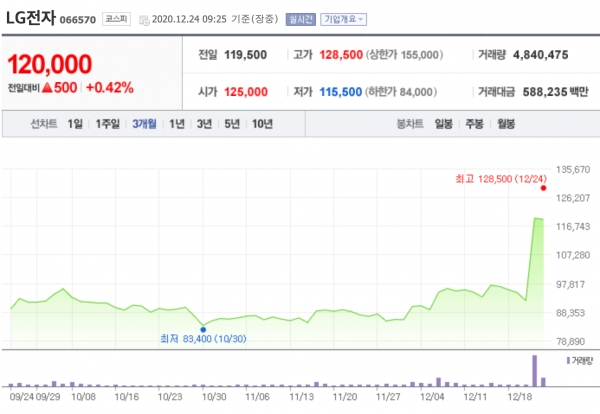
Task: Click the stock code 066570
Action: (78, 20)
